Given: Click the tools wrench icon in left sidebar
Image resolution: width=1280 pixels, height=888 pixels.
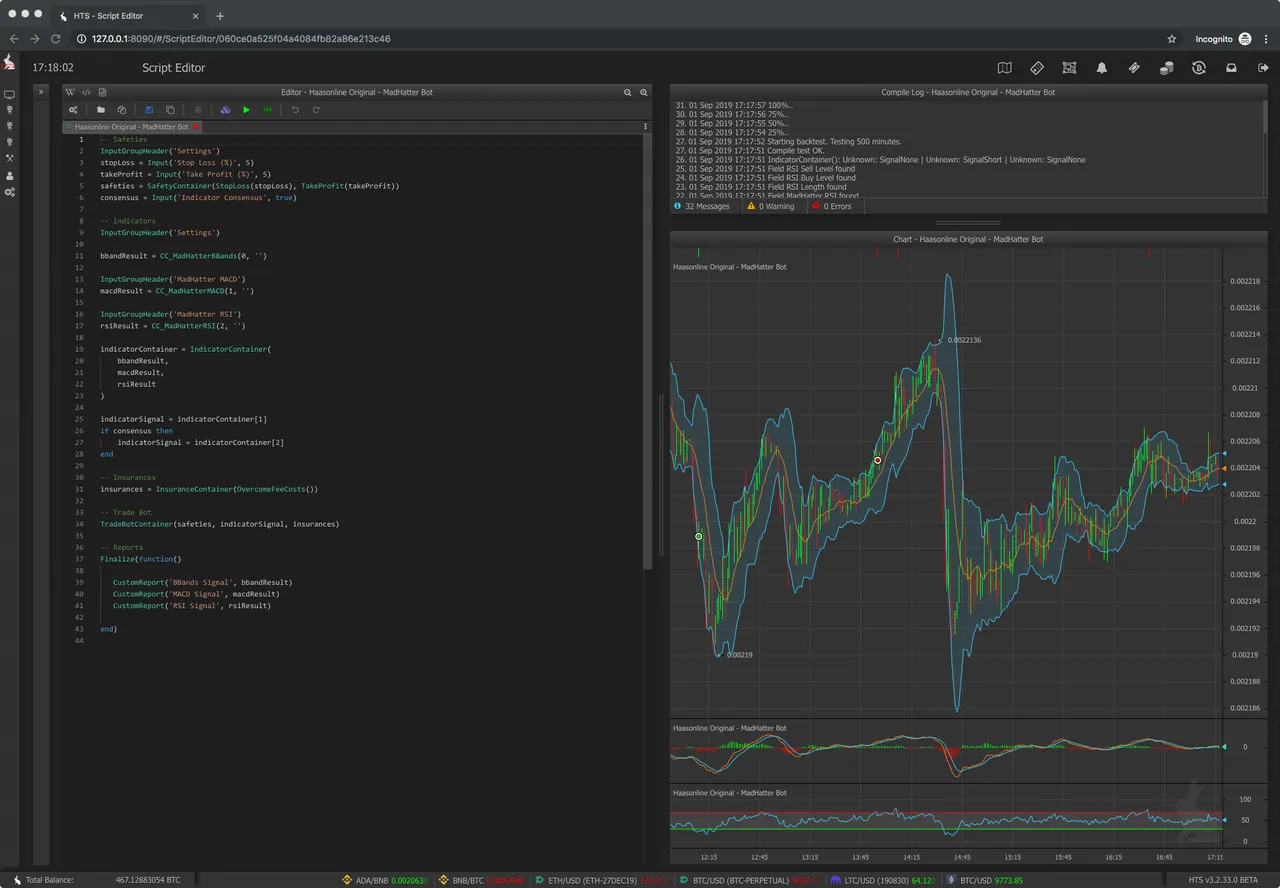Looking at the screenshot, I should pyautogui.click(x=9, y=158).
